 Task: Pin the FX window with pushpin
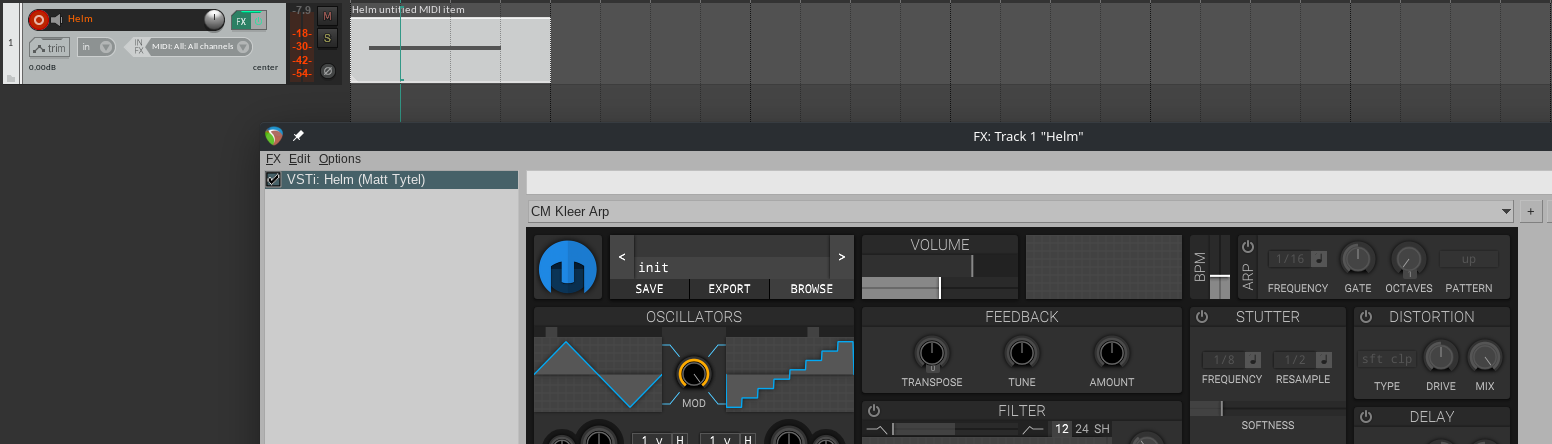tap(298, 136)
